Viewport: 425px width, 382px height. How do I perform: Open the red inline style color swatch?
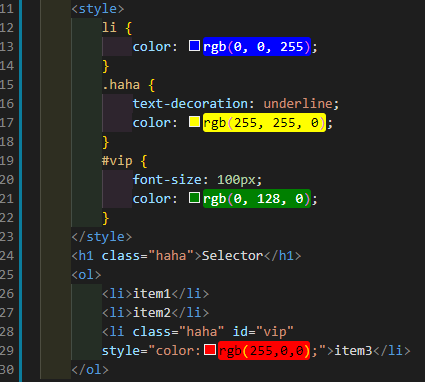click(210, 350)
